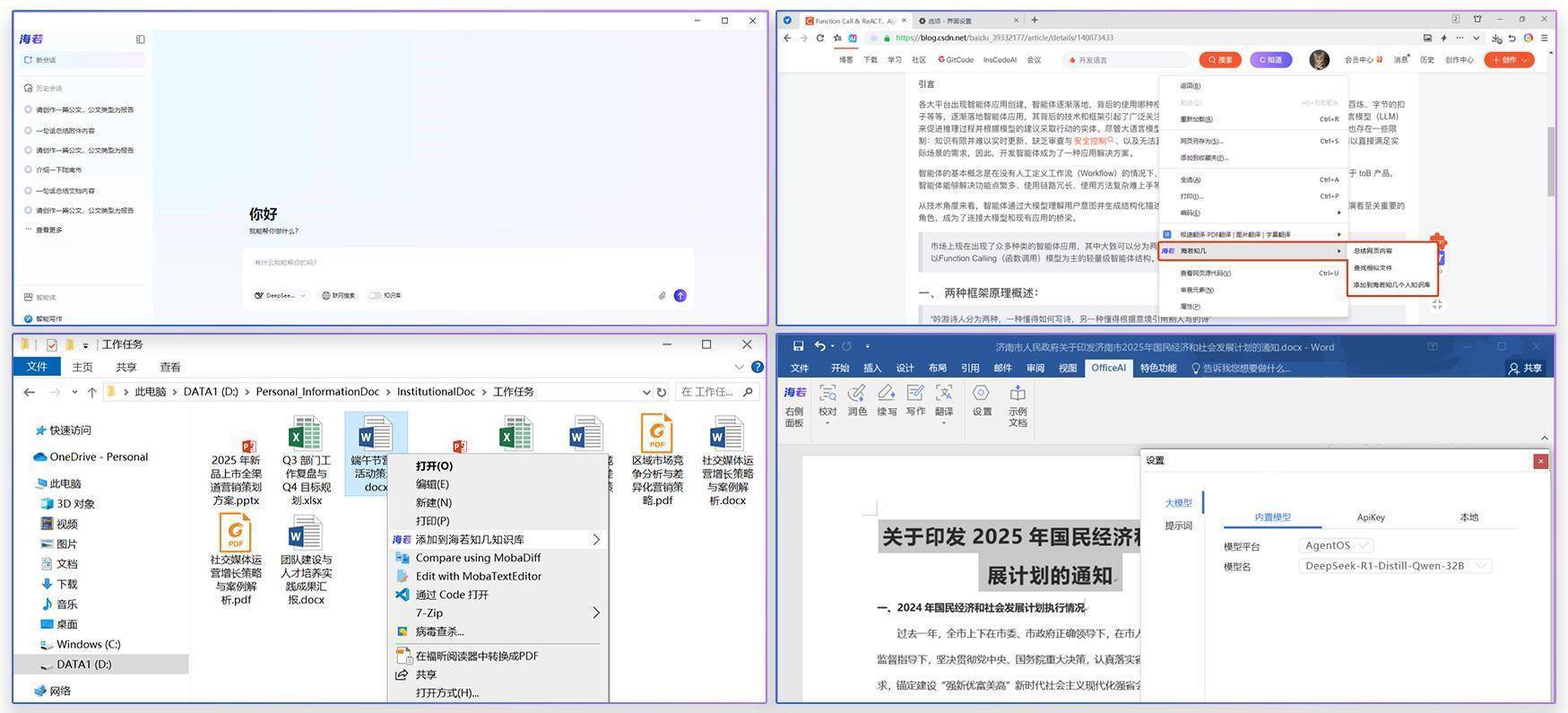Click the attachment paperclip in chat input

(662, 295)
